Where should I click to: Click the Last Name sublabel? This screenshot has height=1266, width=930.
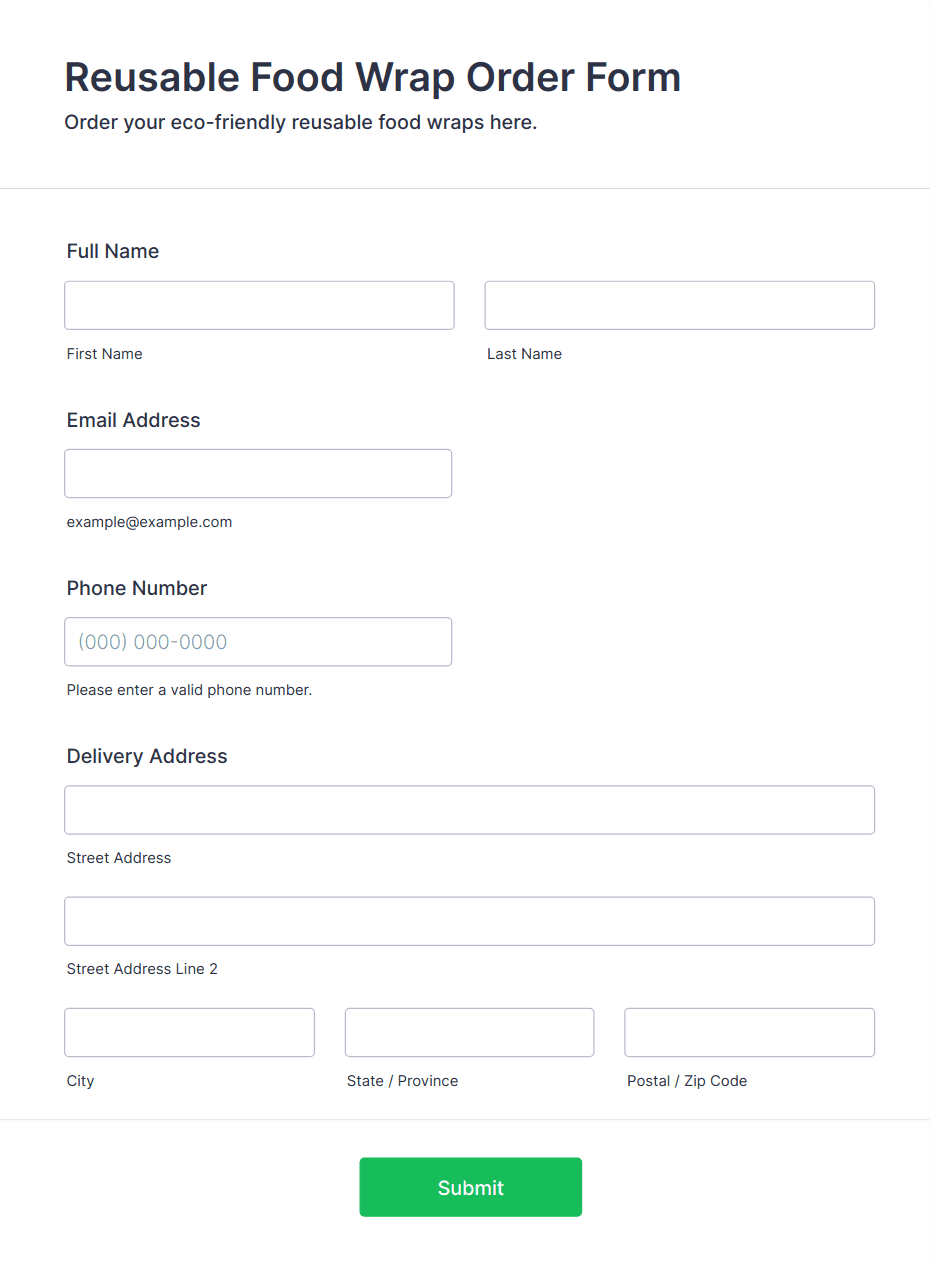point(525,354)
